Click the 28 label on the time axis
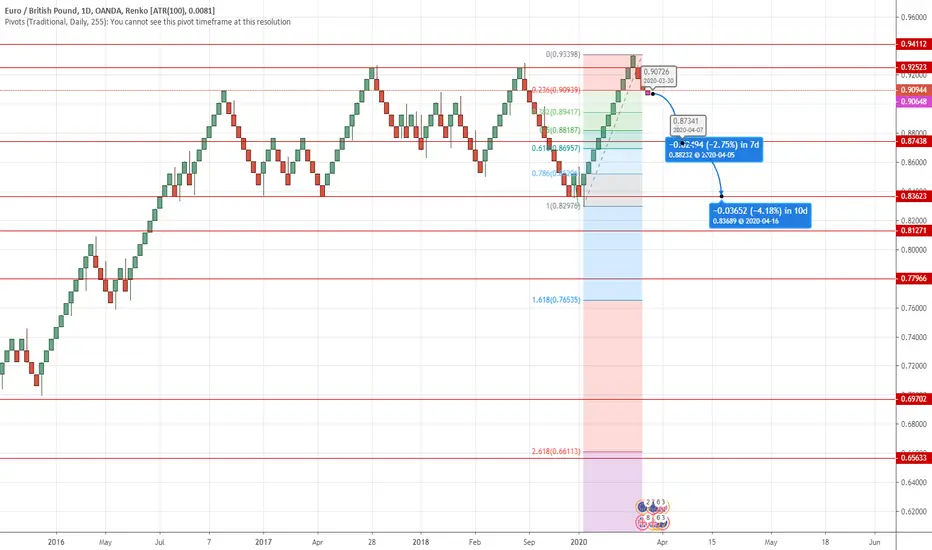This screenshot has height=550, width=932. [371, 542]
